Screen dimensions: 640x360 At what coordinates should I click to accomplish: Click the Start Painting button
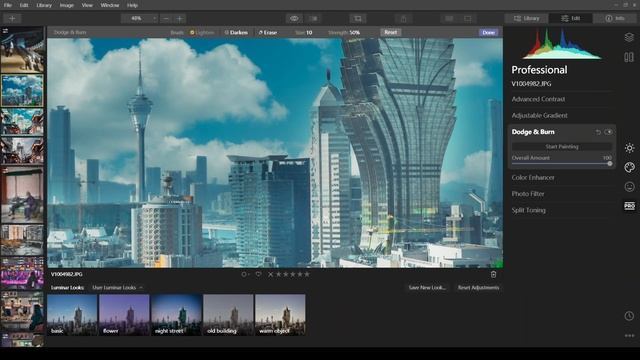[x=562, y=147]
